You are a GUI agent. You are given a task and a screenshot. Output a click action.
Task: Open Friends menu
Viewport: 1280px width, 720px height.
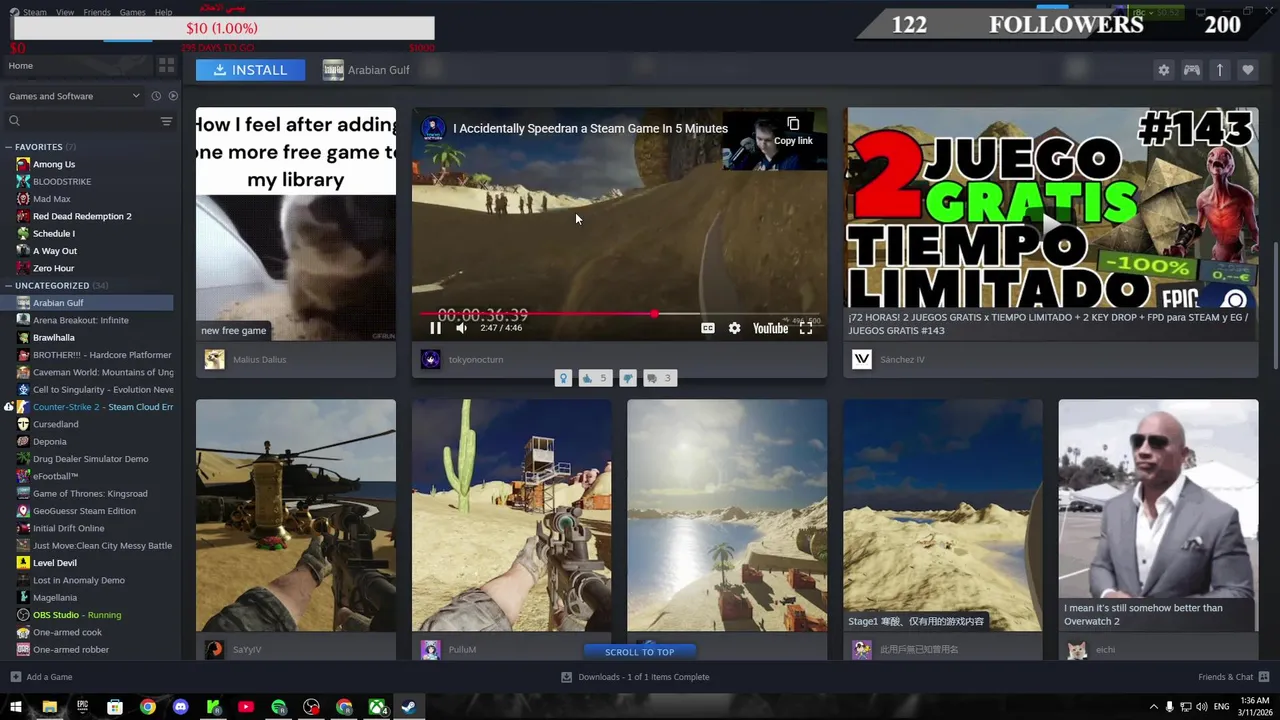(x=97, y=12)
